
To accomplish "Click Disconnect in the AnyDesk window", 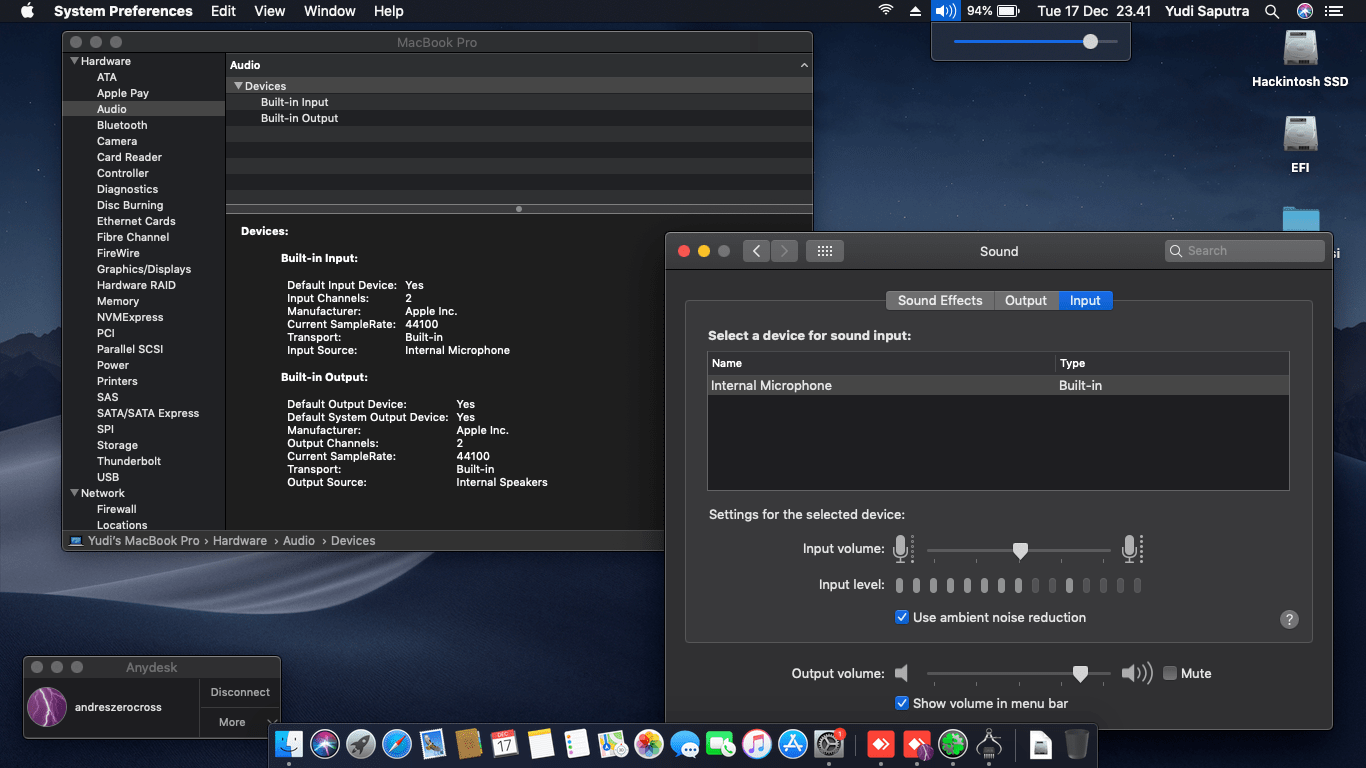I will pyautogui.click(x=239, y=691).
